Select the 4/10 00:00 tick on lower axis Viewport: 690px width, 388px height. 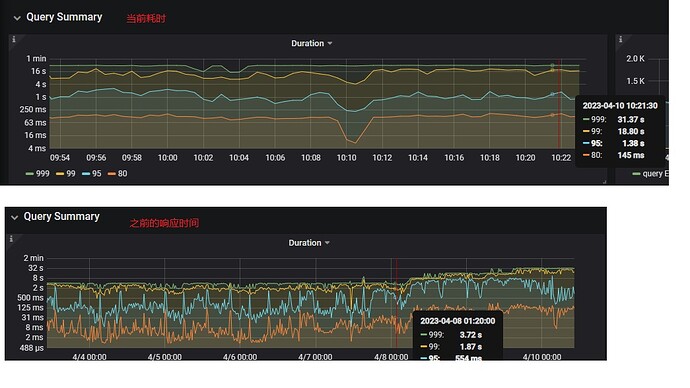pyautogui.click(x=542, y=357)
